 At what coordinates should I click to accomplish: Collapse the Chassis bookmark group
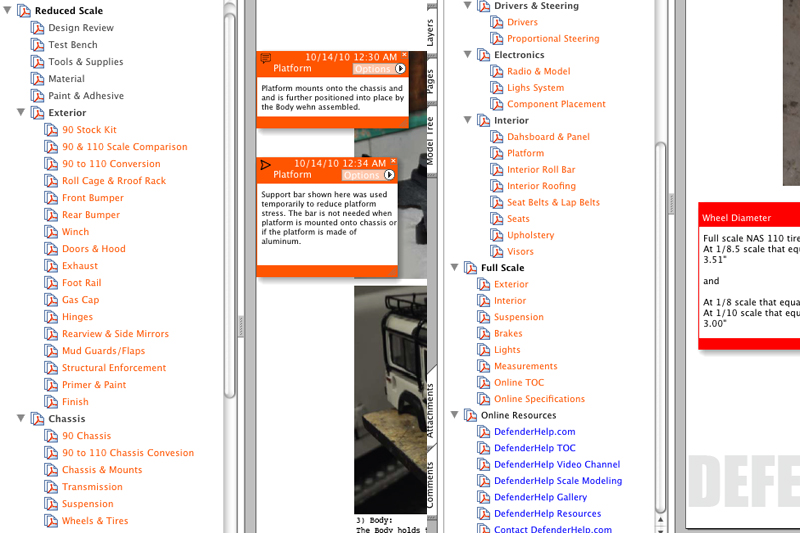coord(21,418)
